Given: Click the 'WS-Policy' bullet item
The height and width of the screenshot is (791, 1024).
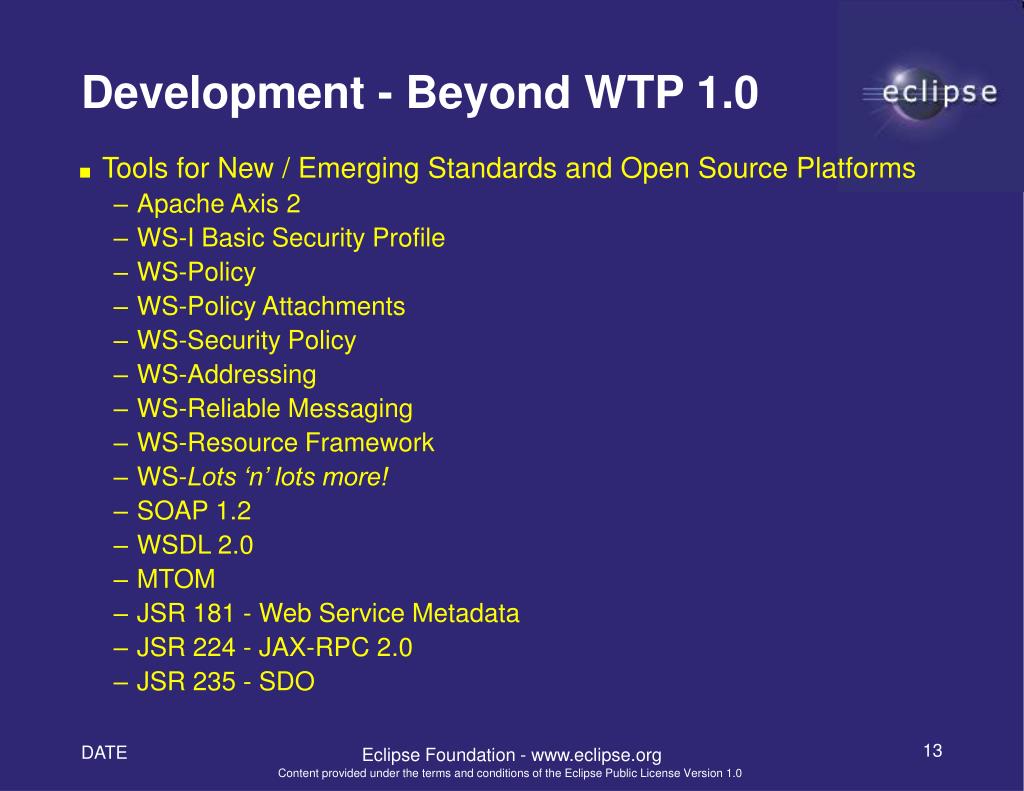Looking at the screenshot, I should (196, 272).
